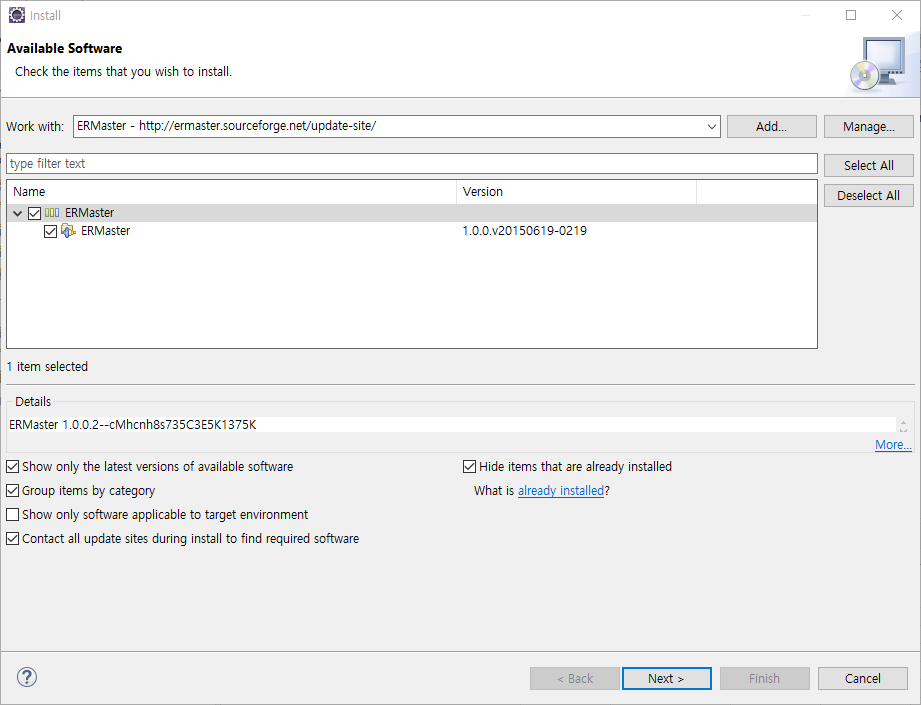Click the Add... button
This screenshot has width=921, height=705.
point(771,126)
